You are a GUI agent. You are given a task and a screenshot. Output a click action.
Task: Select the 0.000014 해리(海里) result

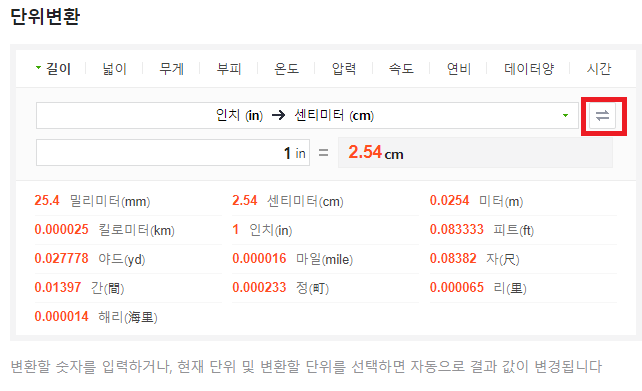pyautogui.click(x=96, y=316)
